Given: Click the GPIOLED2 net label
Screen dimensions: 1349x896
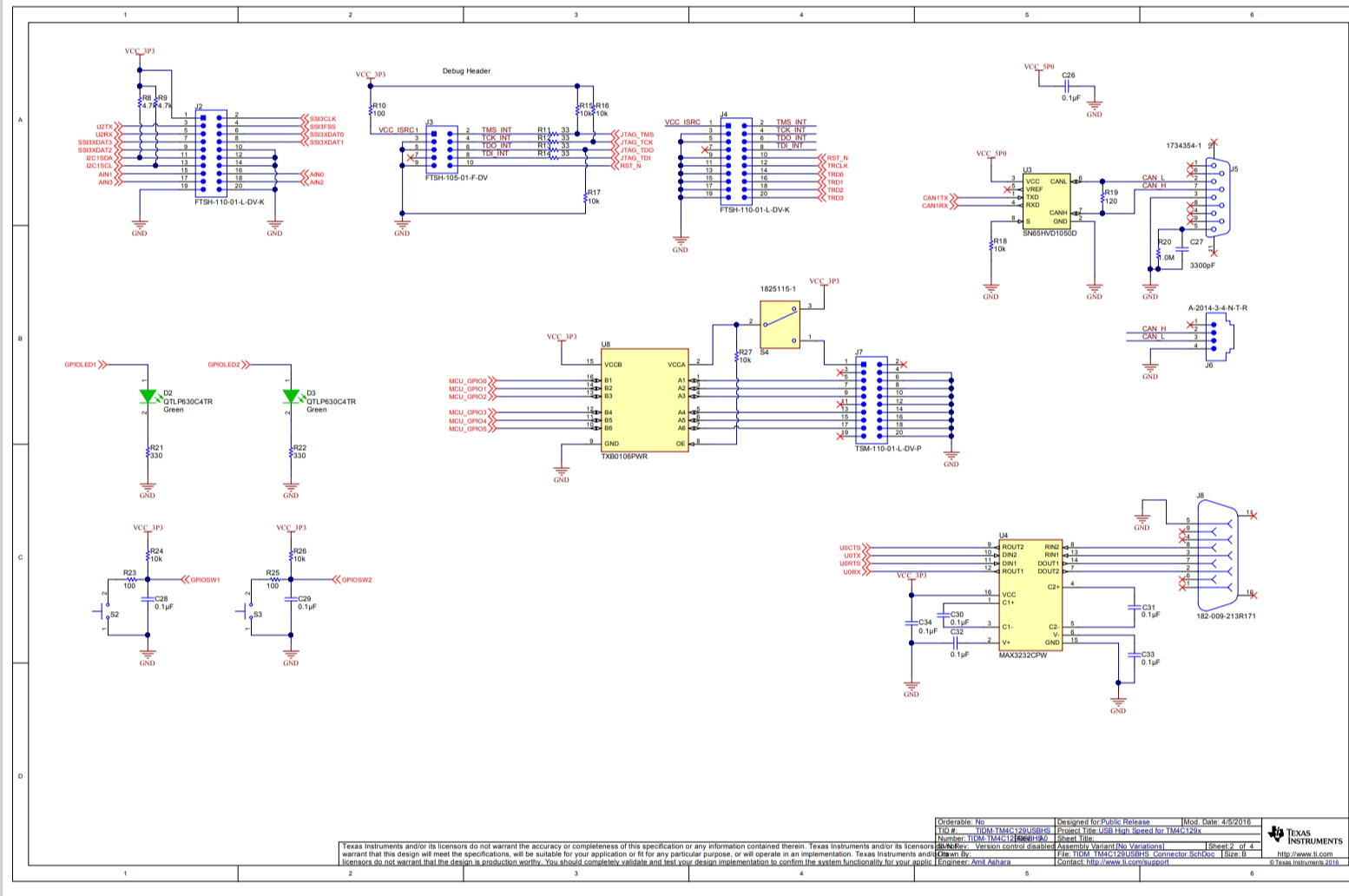Looking at the screenshot, I should [x=223, y=365].
